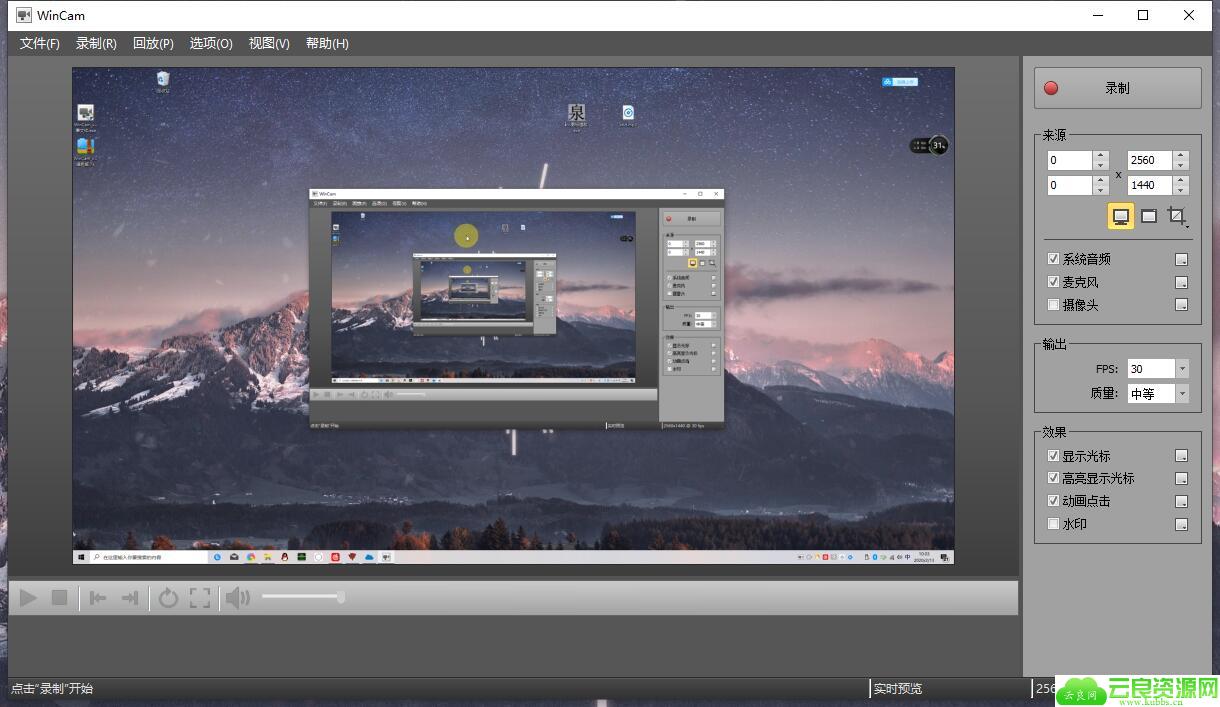Toggle fullscreen preview icon
This screenshot has height=707, width=1220.
200,598
